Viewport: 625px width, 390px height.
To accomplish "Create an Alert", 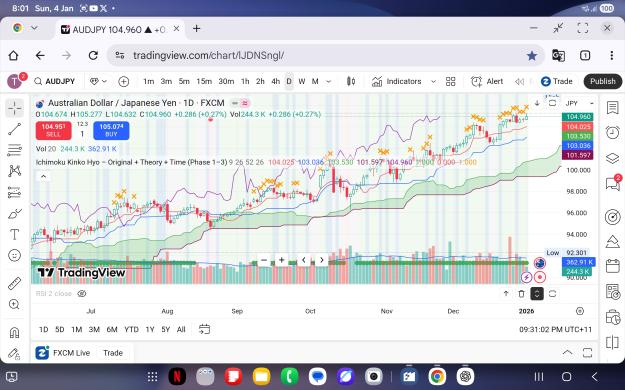I will [x=487, y=81].
